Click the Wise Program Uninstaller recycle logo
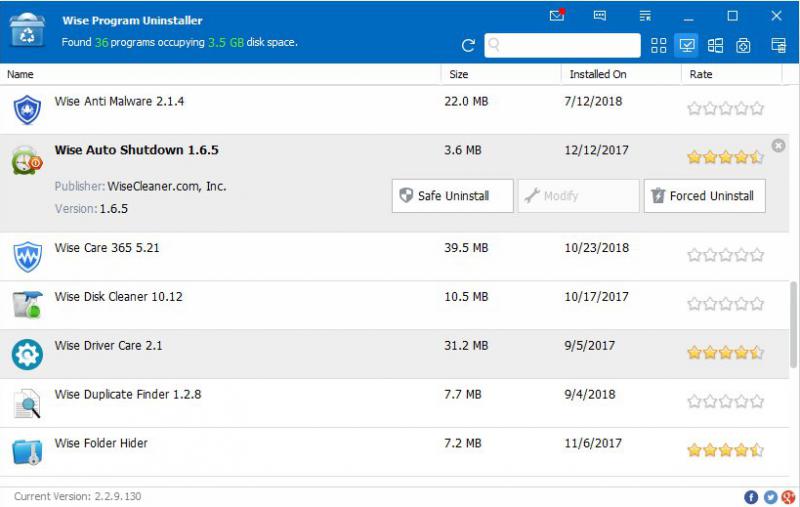 (x=27, y=30)
